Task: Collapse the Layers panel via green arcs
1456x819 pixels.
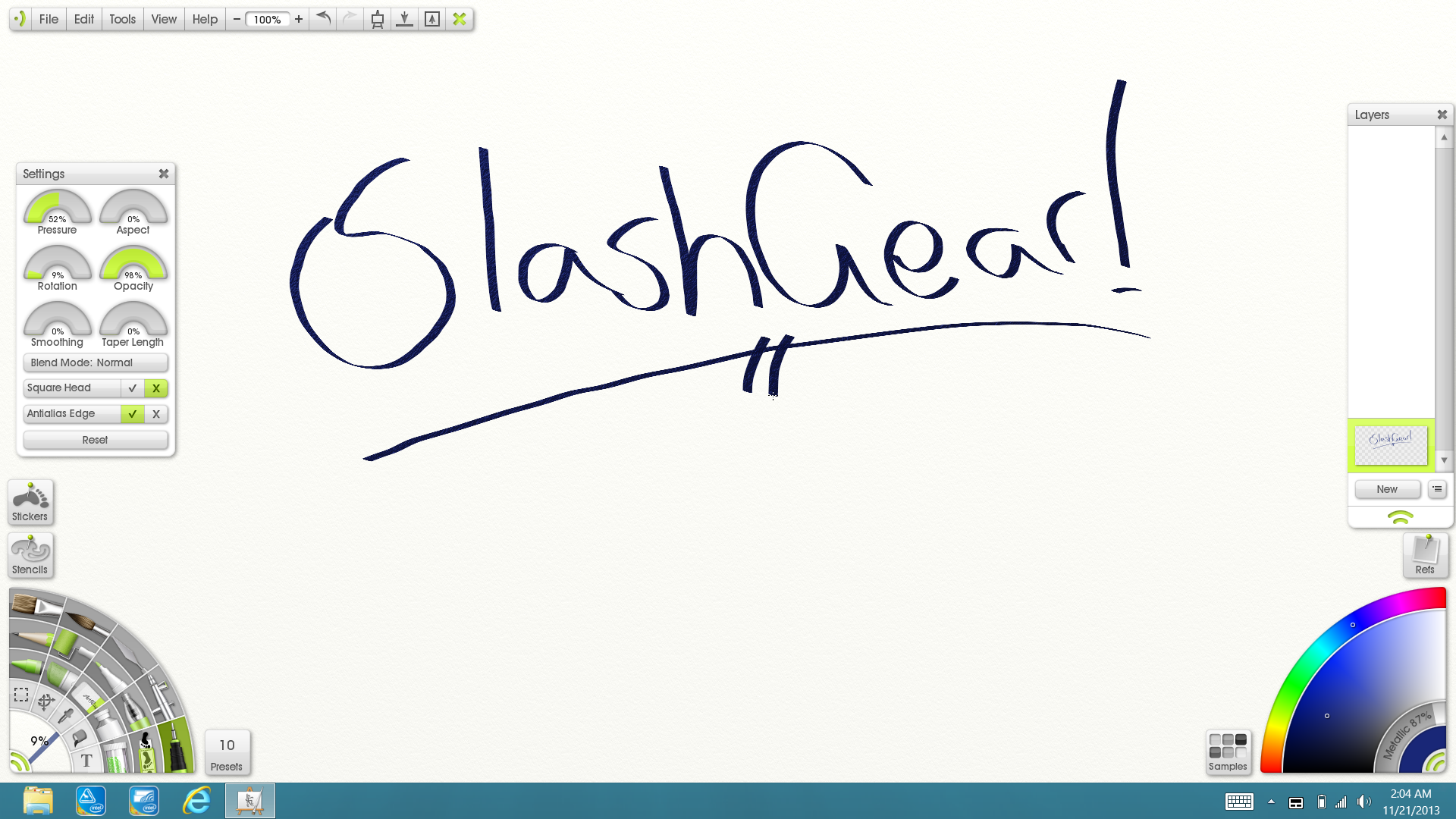Action: click(x=1400, y=518)
